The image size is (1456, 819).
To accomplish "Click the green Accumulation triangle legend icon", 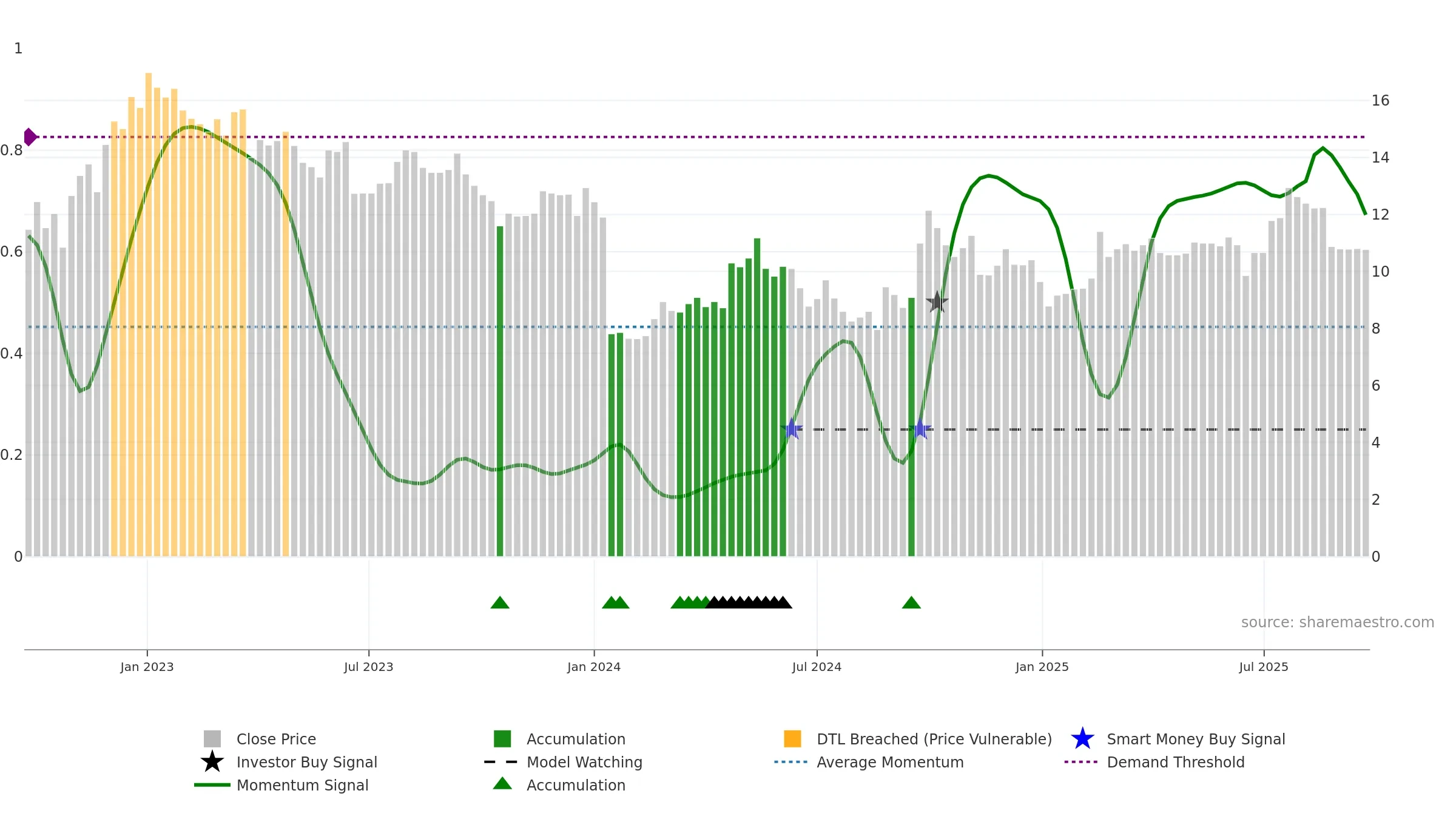I will point(502,783).
